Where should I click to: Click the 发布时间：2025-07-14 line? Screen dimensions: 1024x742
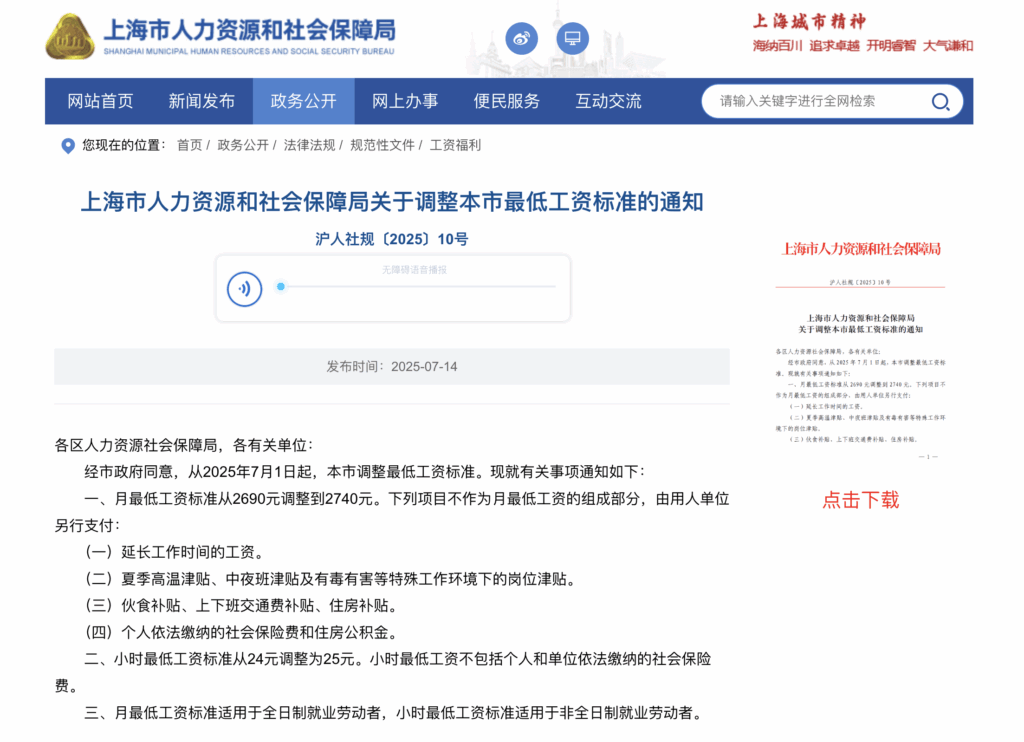pos(392,366)
